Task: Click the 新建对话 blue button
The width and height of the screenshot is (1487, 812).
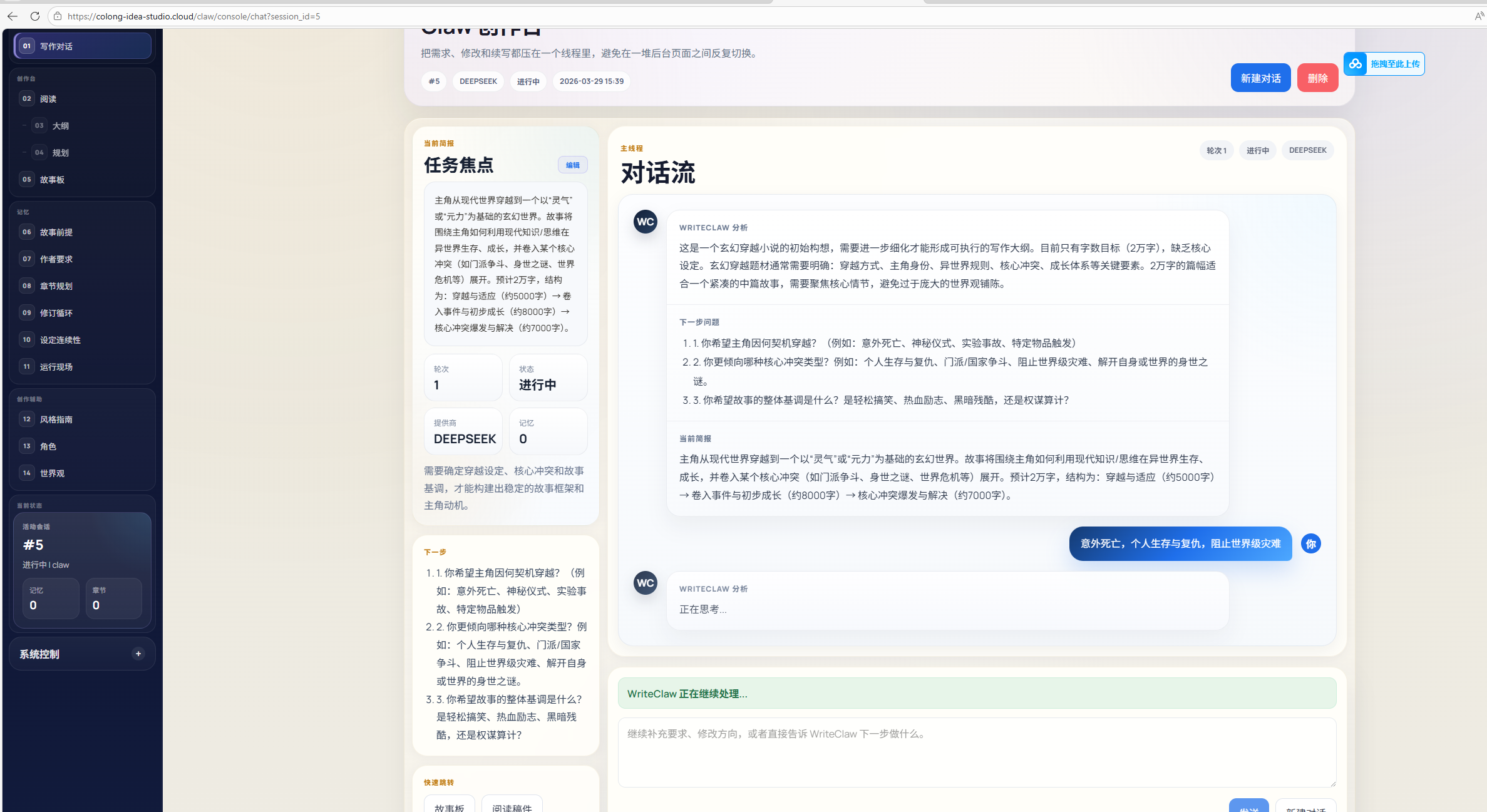Action: coord(1260,78)
